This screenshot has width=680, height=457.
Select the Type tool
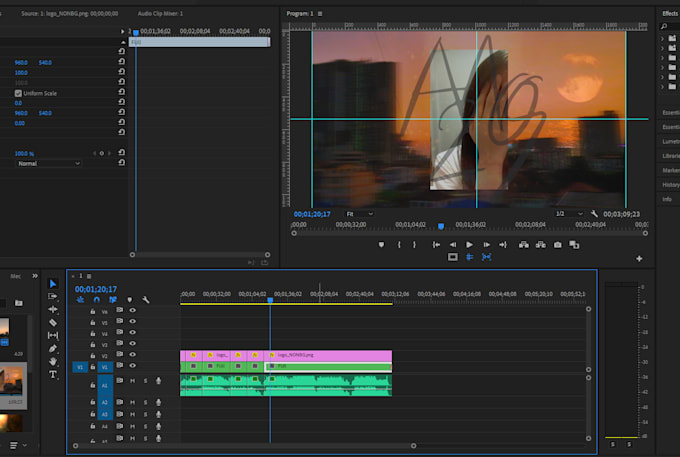[x=53, y=374]
